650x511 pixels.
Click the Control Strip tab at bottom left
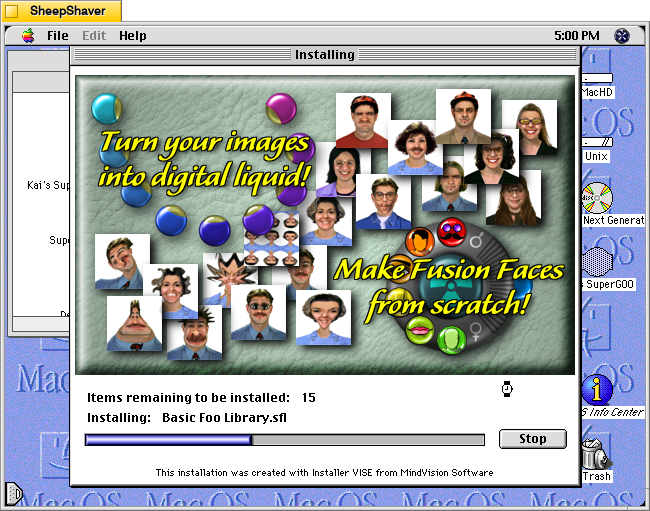(x=13, y=493)
